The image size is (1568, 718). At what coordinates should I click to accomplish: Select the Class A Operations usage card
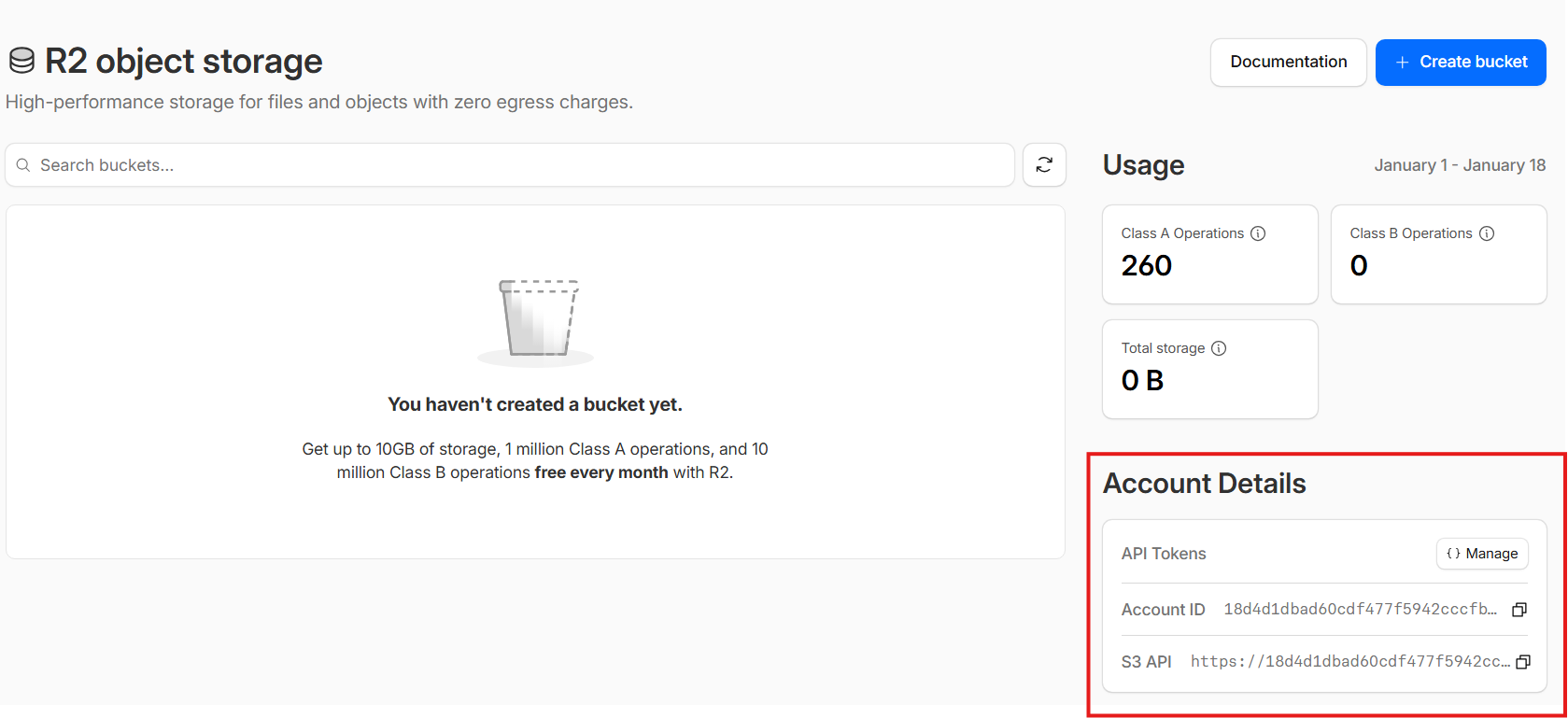pos(1209,254)
